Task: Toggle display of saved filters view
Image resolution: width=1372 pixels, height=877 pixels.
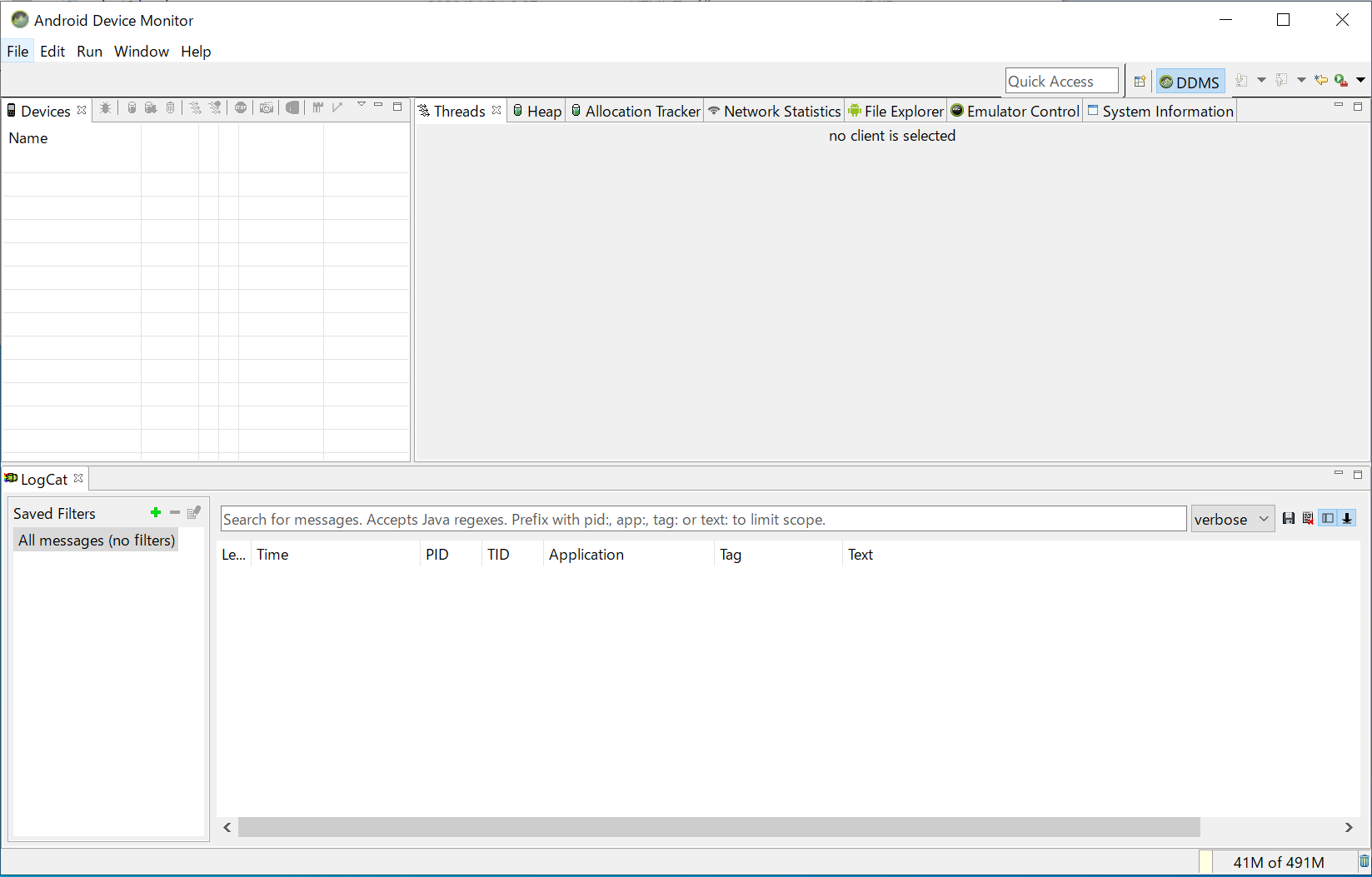Action: pos(1328,519)
